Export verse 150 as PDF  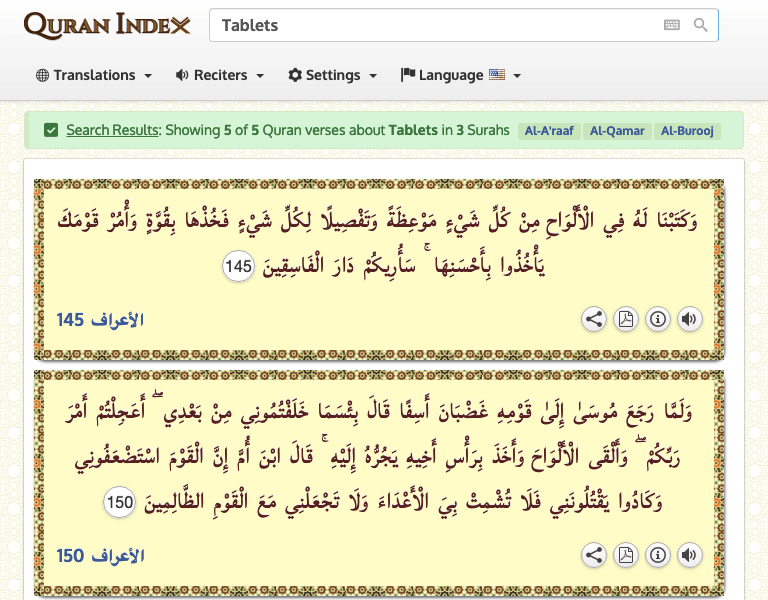click(626, 555)
